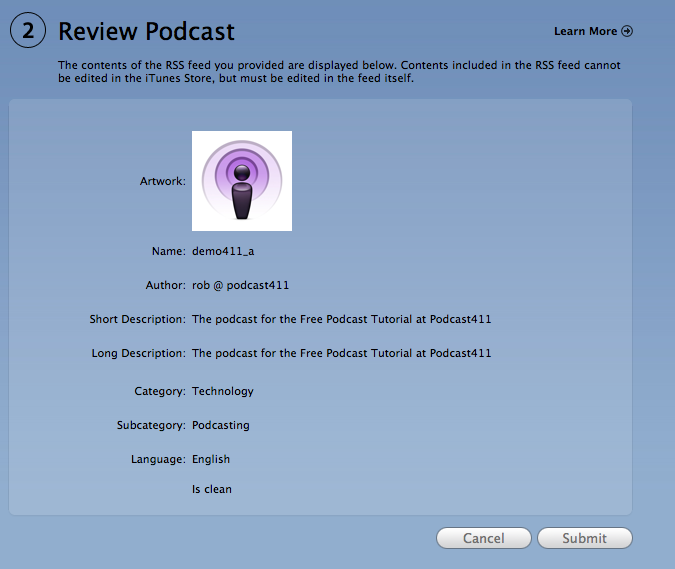
Task: Click author text rob @ podcast411
Action: [240, 285]
